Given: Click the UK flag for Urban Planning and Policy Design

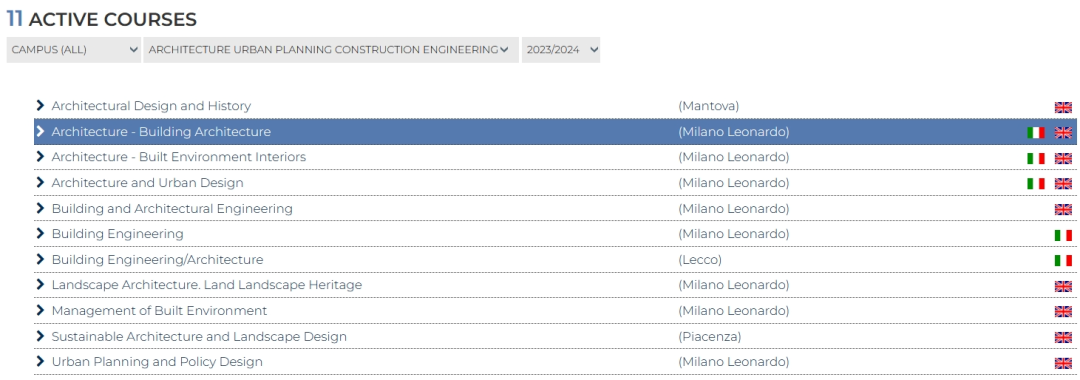Looking at the screenshot, I should [x=1063, y=363].
